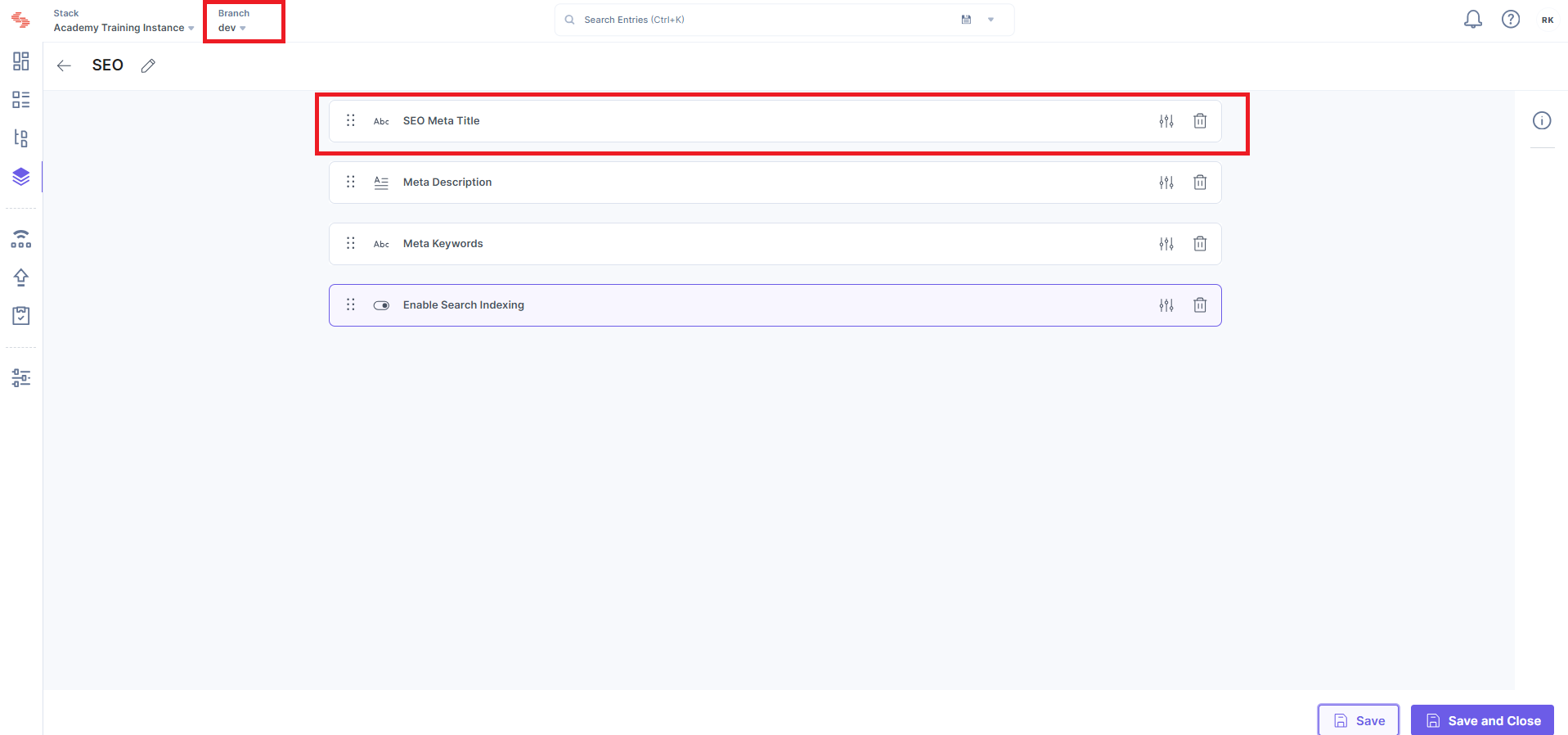Delete the SEO Meta Title field
Screen dimensions: 1568x735
[x=1200, y=121]
